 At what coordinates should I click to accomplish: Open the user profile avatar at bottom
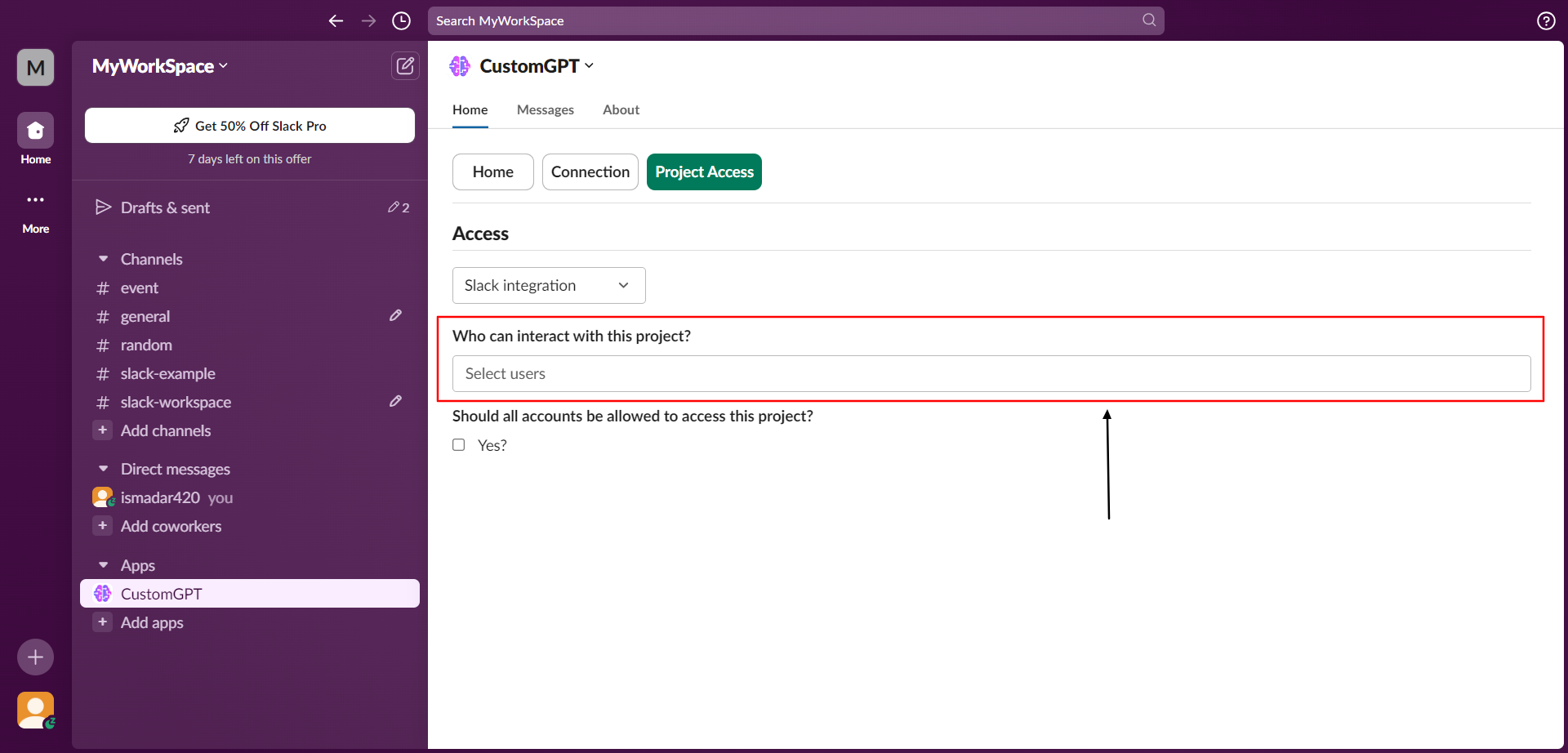(x=35, y=711)
